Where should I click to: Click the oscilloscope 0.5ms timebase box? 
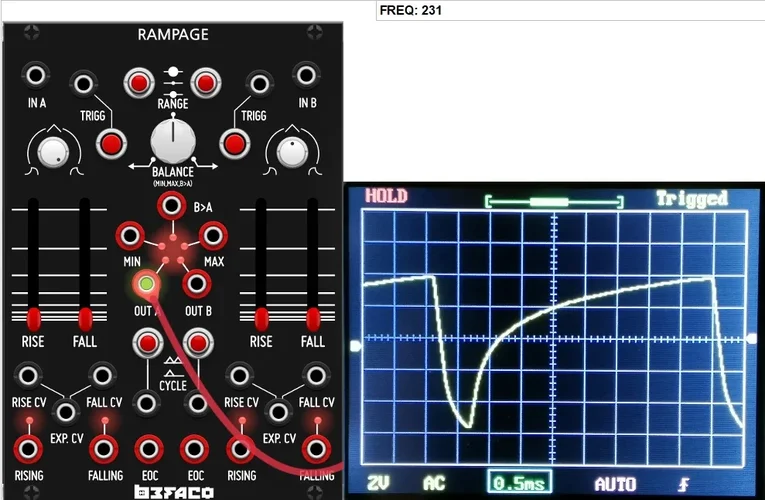click(x=520, y=482)
